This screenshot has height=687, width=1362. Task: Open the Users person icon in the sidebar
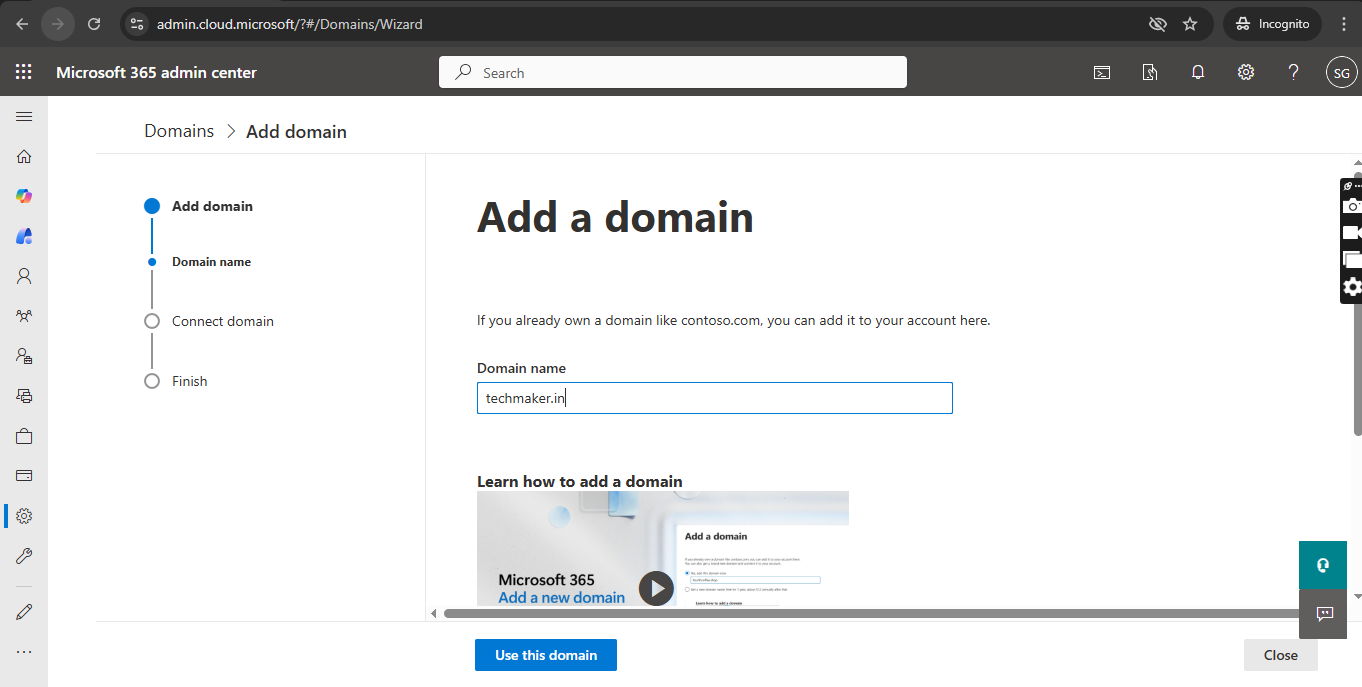pyautogui.click(x=24, y=276)
